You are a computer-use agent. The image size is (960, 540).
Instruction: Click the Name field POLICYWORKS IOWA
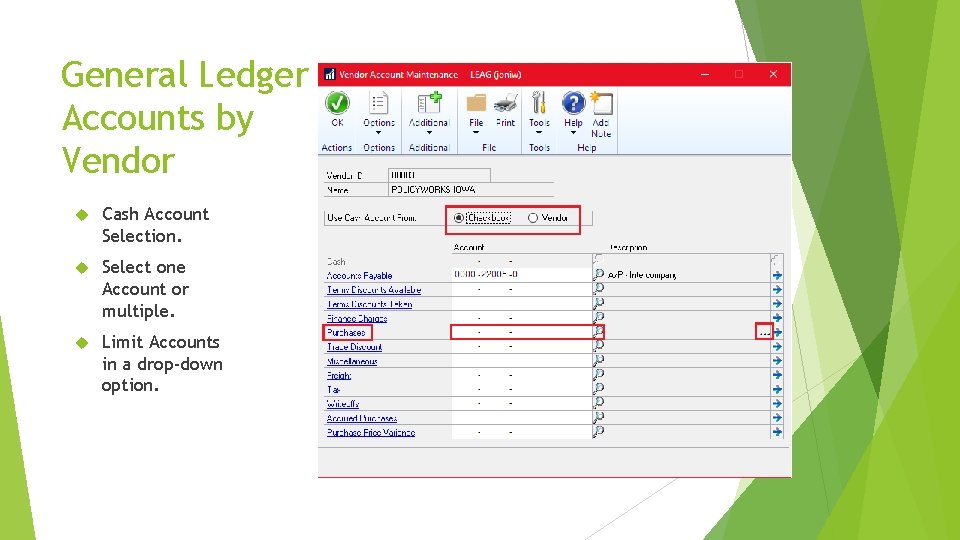point(471,190)
